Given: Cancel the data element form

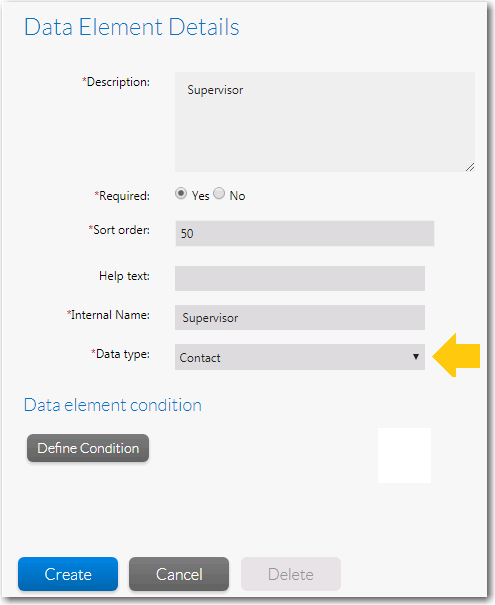Looking at the screenshot, I should click(179, 574).
